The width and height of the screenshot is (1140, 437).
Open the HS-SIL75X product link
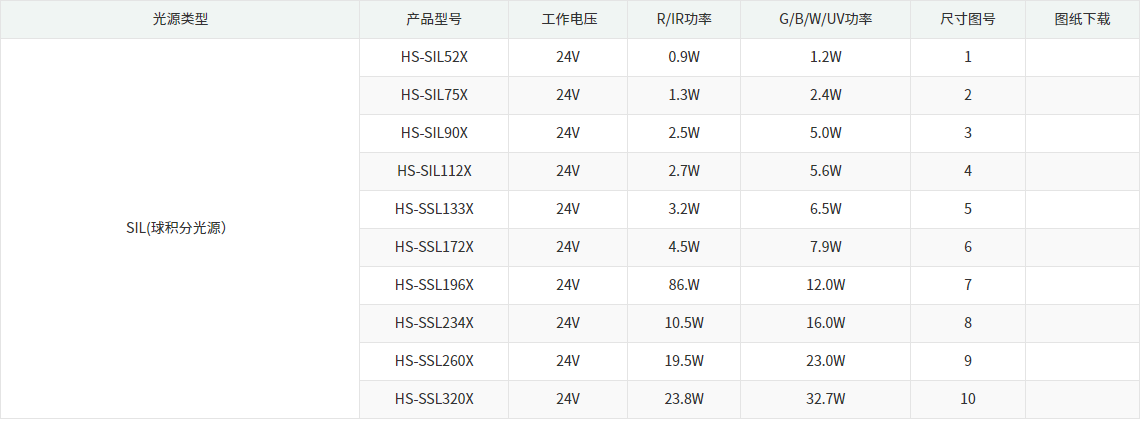[434, 95]
